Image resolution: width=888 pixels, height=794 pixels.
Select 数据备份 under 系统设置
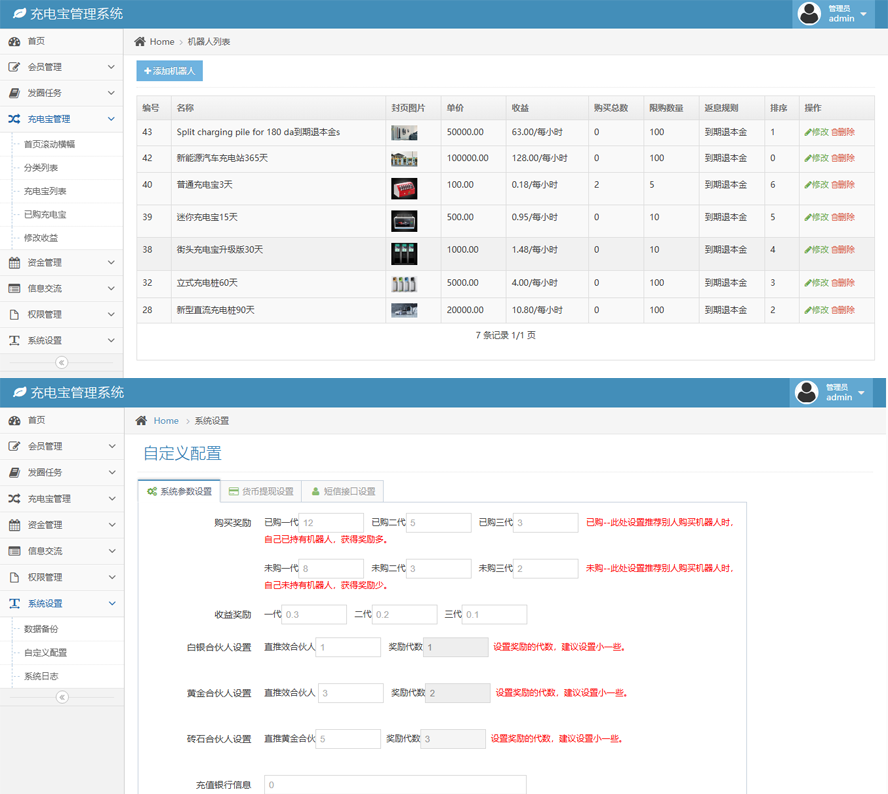[x=41, y=629]
